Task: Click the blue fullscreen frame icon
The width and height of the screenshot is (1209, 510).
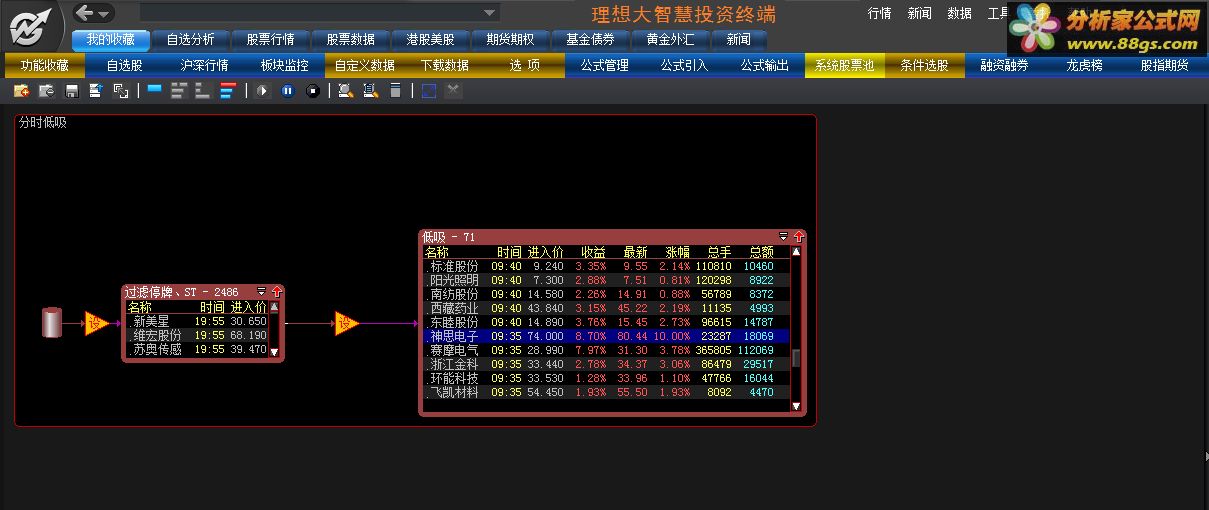Action: (428, 91)
